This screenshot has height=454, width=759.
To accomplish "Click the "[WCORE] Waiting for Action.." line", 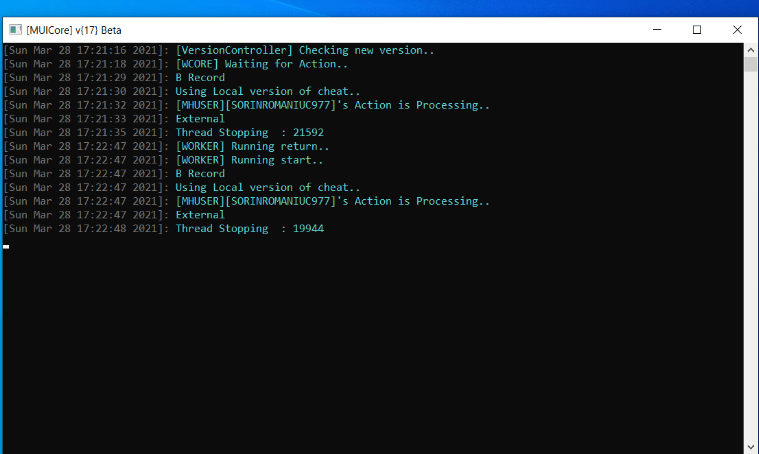I will (x=261, y=64).
